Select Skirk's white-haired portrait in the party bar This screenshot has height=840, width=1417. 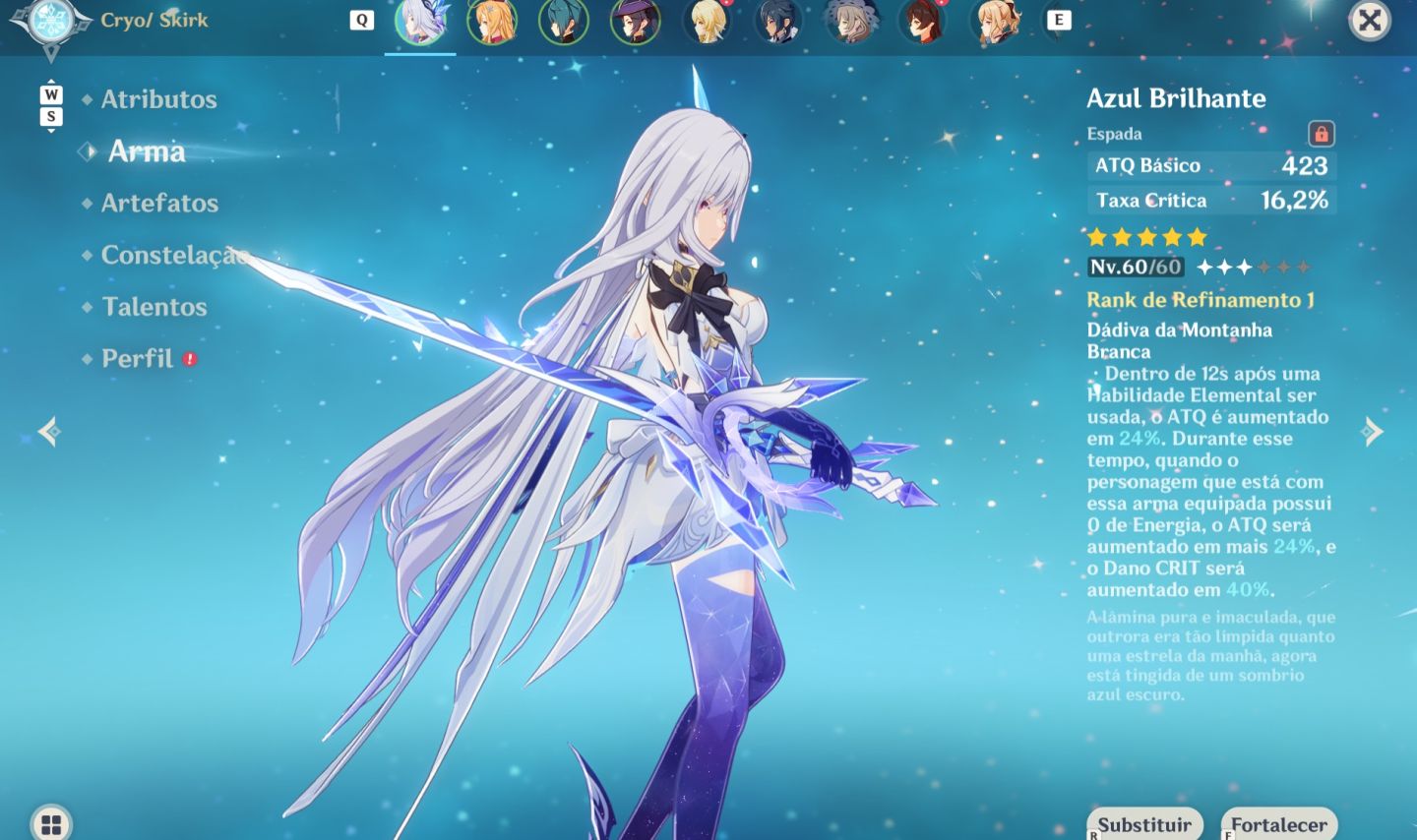[420, 21]
